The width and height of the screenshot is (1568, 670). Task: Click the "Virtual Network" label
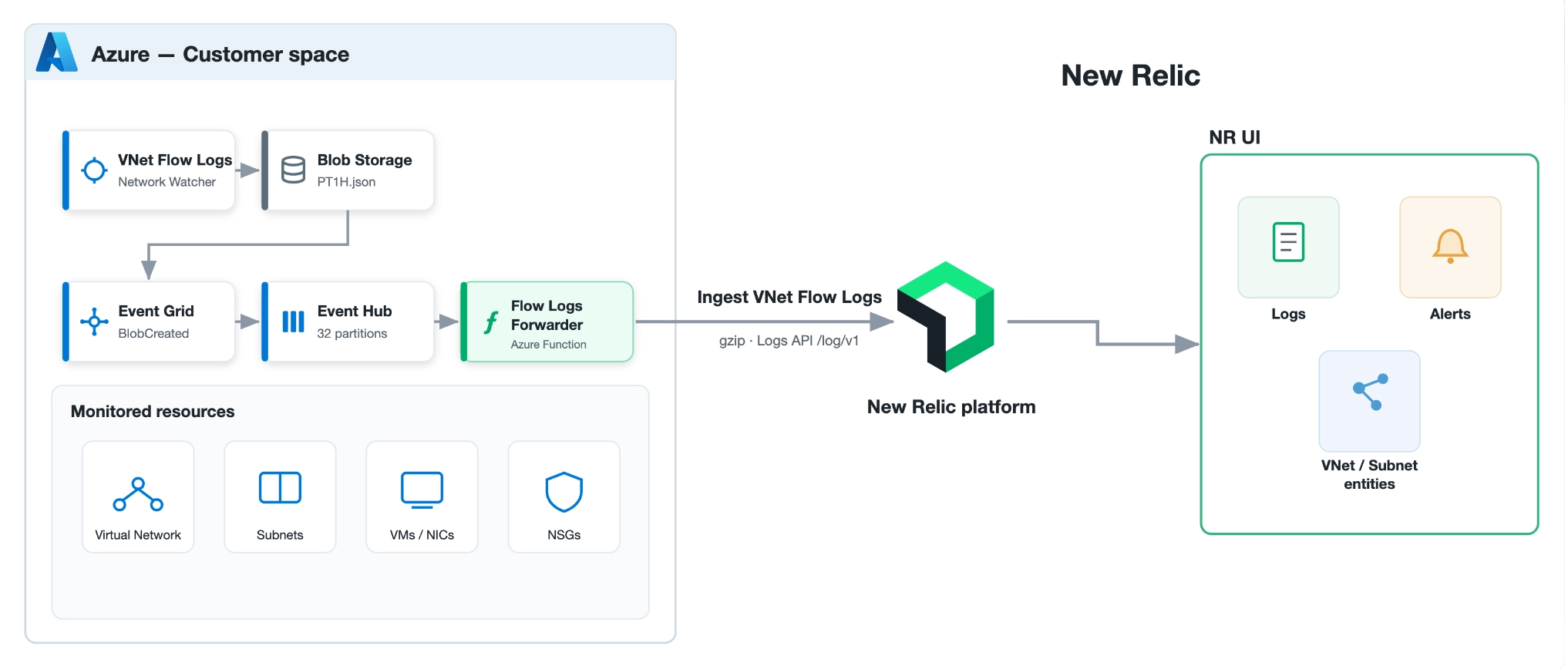point(138,535)
